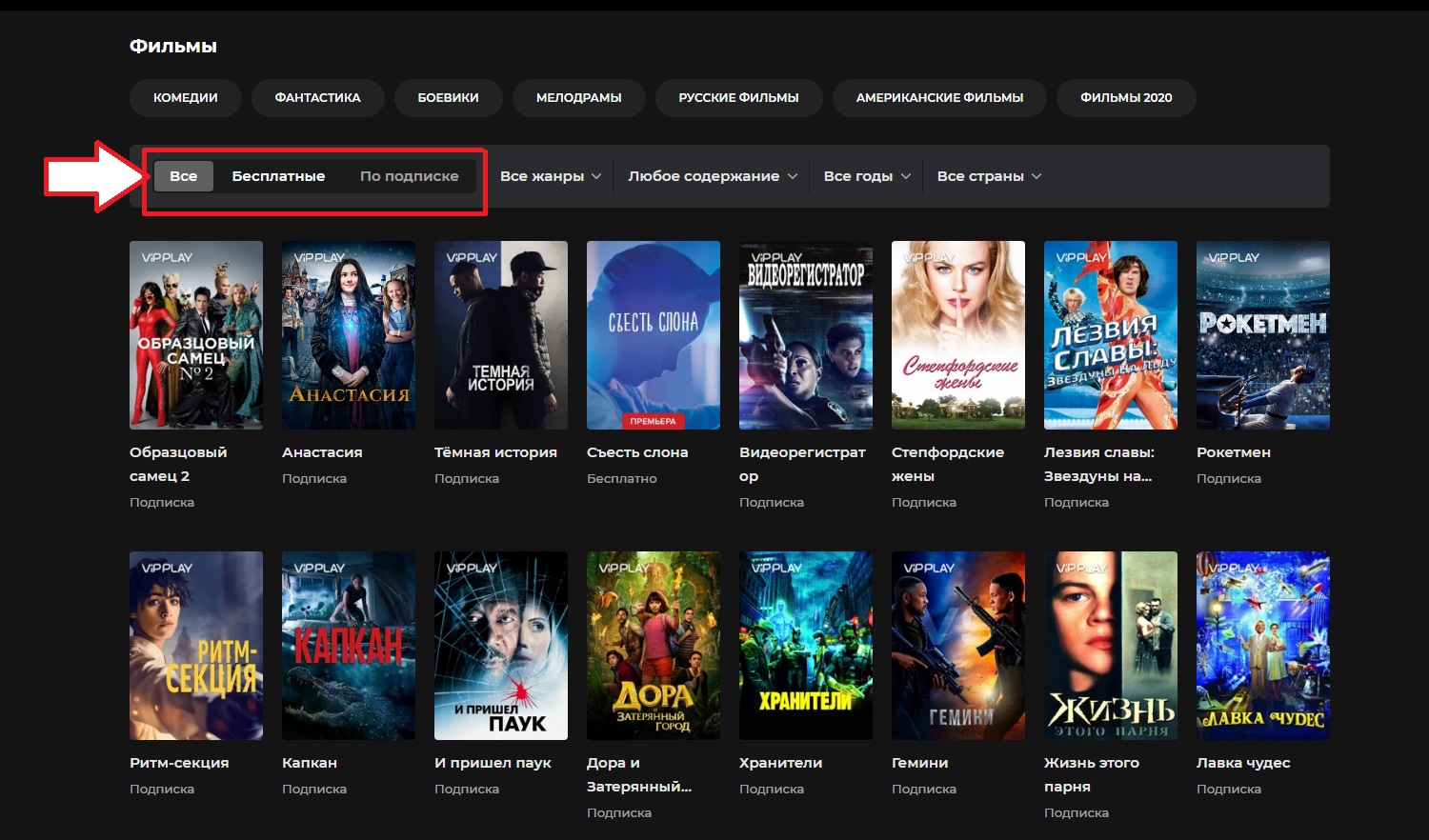This screenshot has width=1429, height=840.
Task: Click the Видеорегистратор movie poster
Action: click(805, 334)
